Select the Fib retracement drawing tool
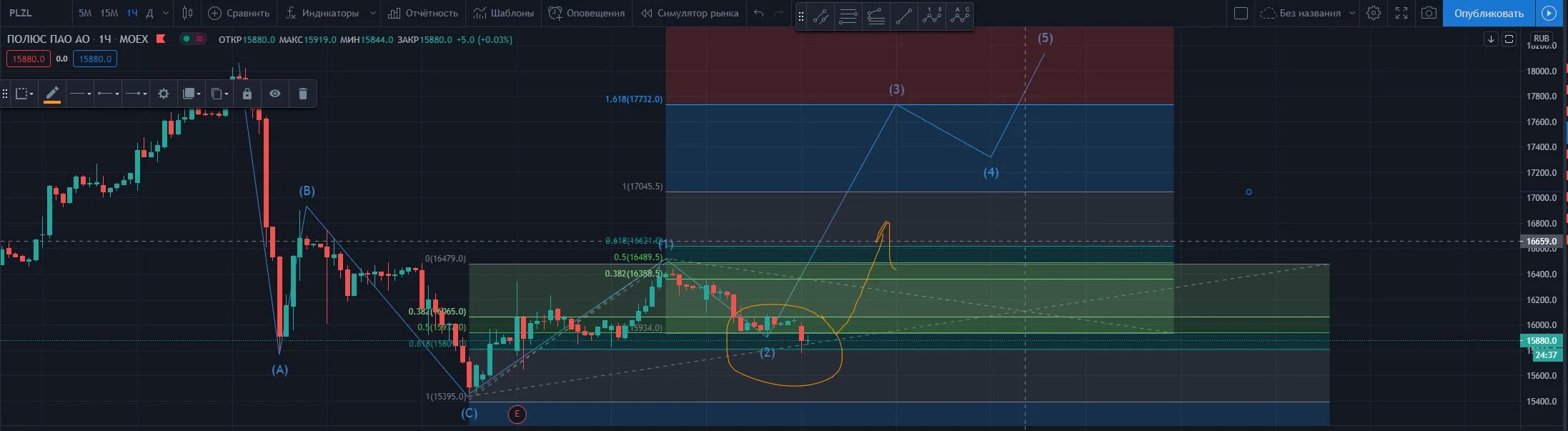Image resolution: width=1568 pixels, height=431 pixels. (848, 16)
